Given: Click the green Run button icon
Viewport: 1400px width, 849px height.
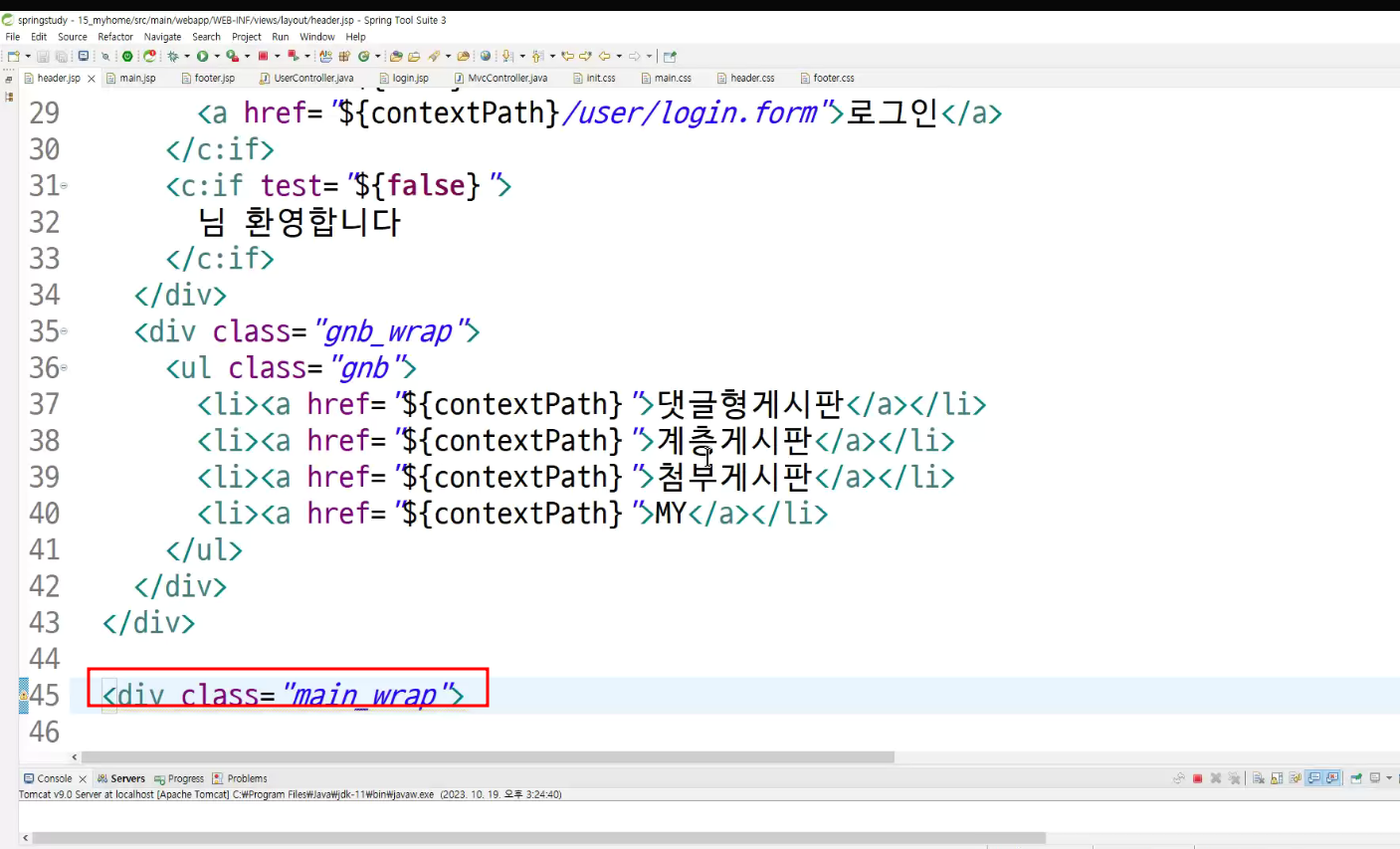Looking at the screenshot, I should tap(202, 56).
